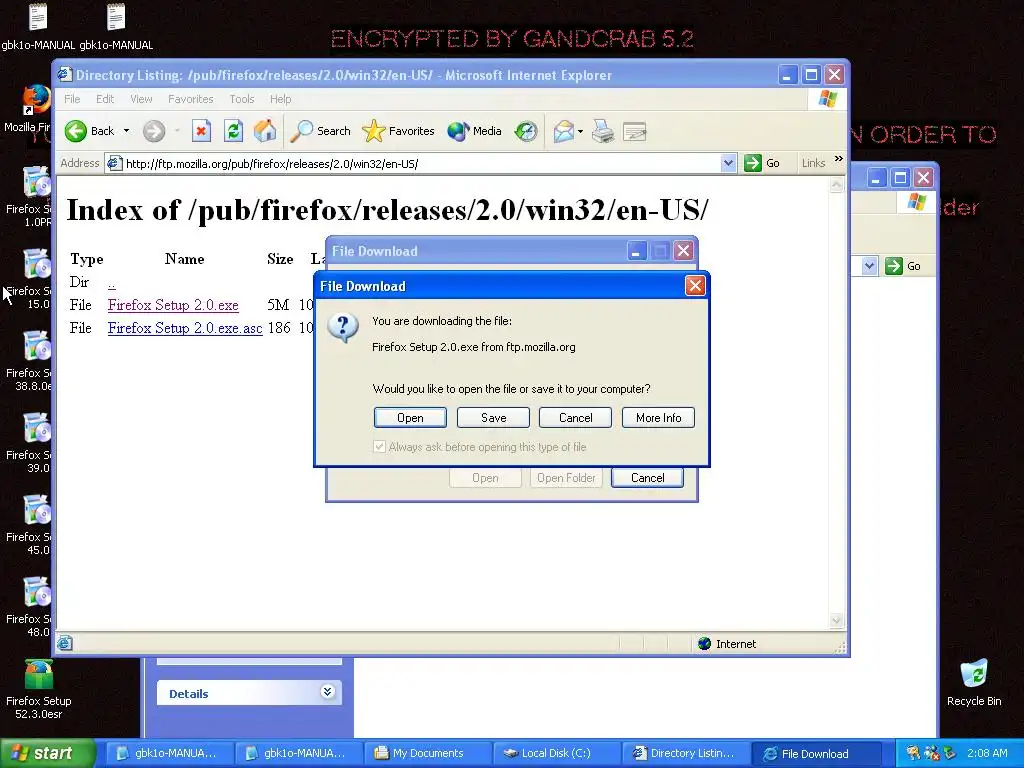Click Cancel next to the Save button
1024x768 pixels.
tap(575, 418)
